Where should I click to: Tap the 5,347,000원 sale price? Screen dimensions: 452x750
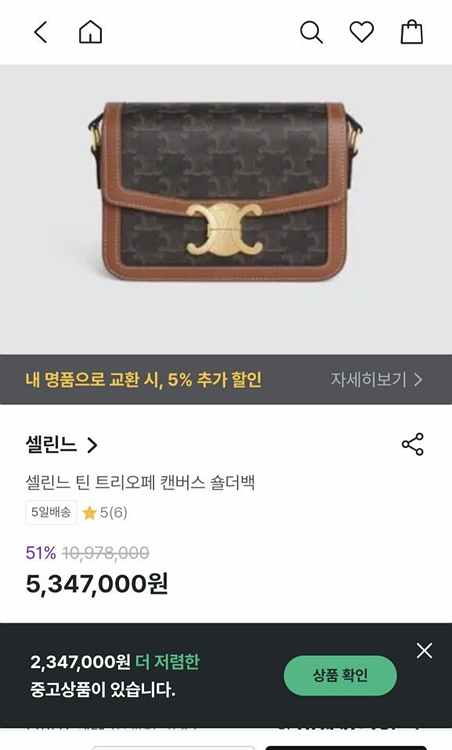click(97, 584)
